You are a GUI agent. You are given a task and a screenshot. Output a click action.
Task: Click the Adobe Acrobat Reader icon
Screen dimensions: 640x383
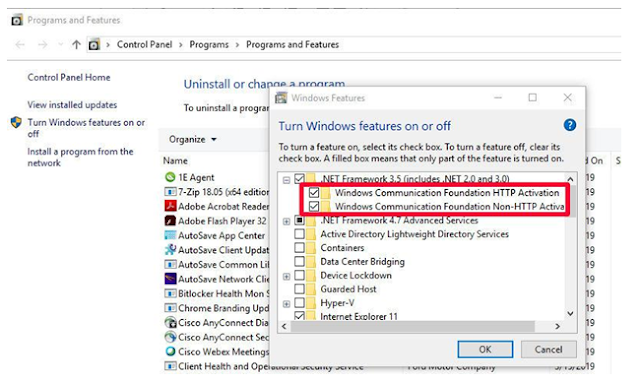click(170, 206)
